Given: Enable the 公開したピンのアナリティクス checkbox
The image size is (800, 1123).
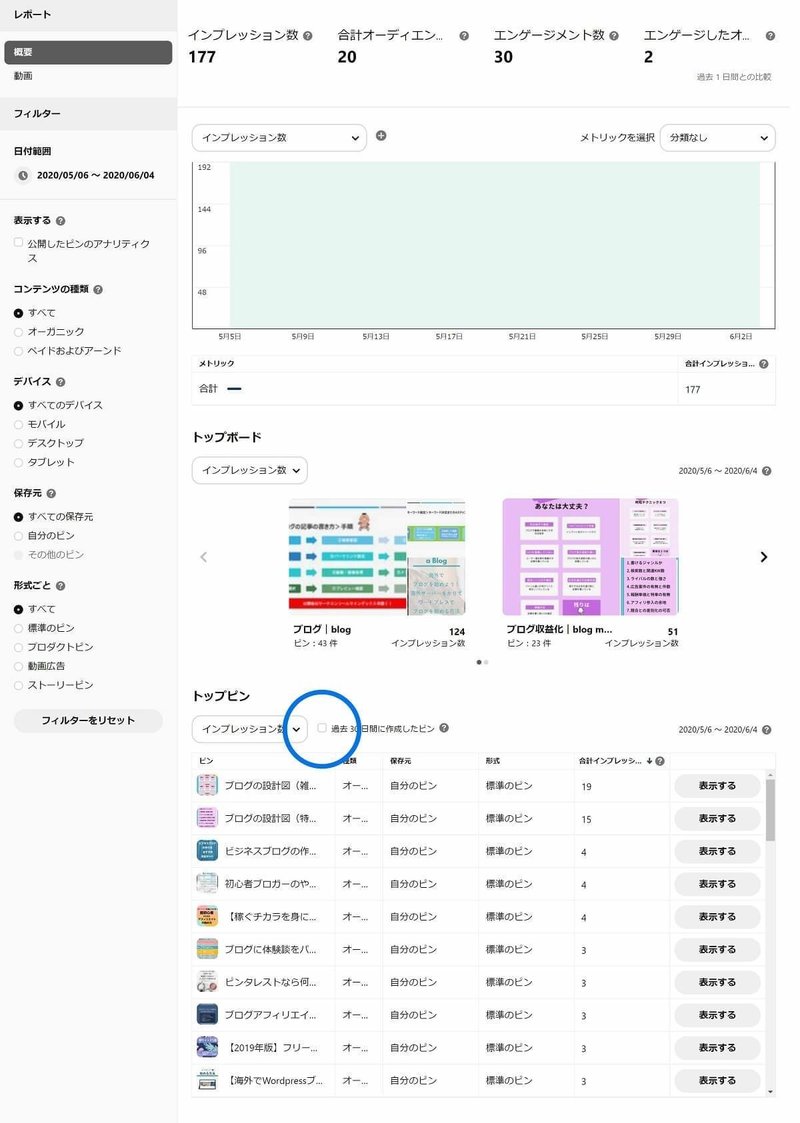Looking at the screenshot, I should [17, 241].
